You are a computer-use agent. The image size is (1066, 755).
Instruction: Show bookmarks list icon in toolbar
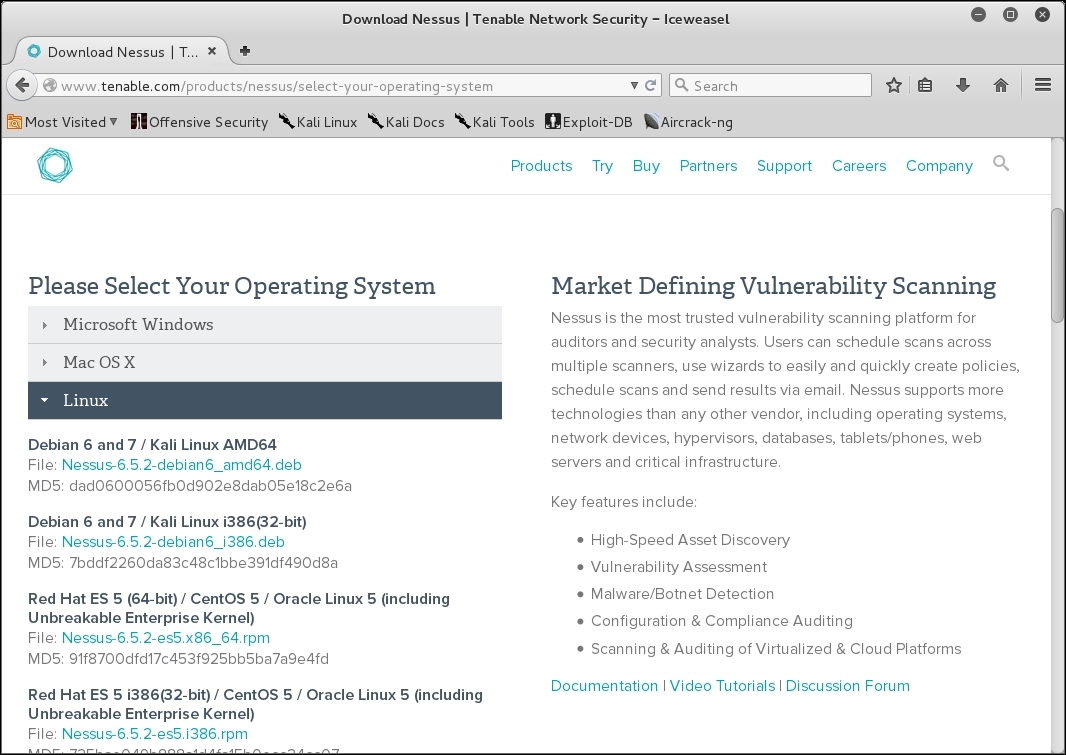tap(925, 86)
